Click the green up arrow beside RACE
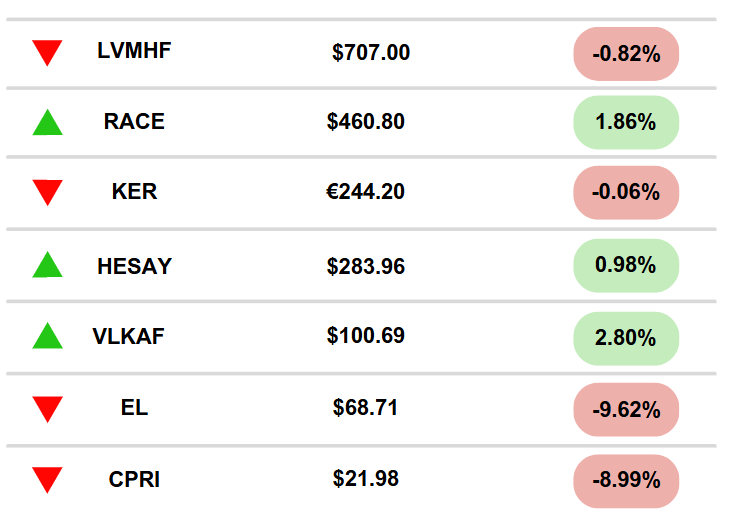The height and width of the screenshot is (517, 731). pos(47,122)
